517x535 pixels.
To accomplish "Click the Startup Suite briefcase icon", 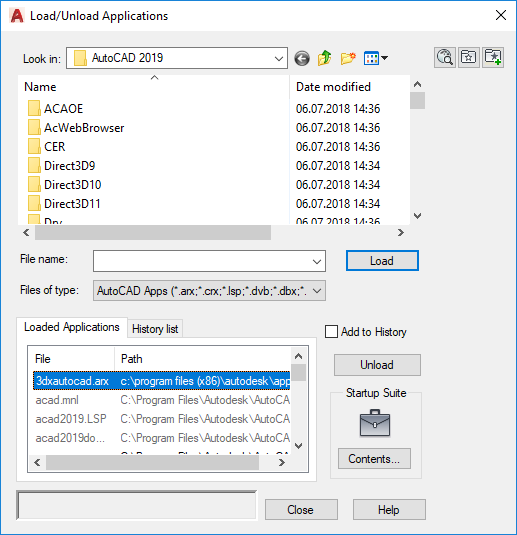I will (375, 423).
